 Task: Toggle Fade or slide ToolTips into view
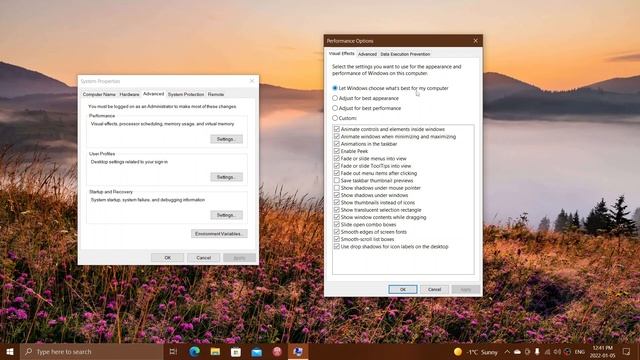point(337,166)
